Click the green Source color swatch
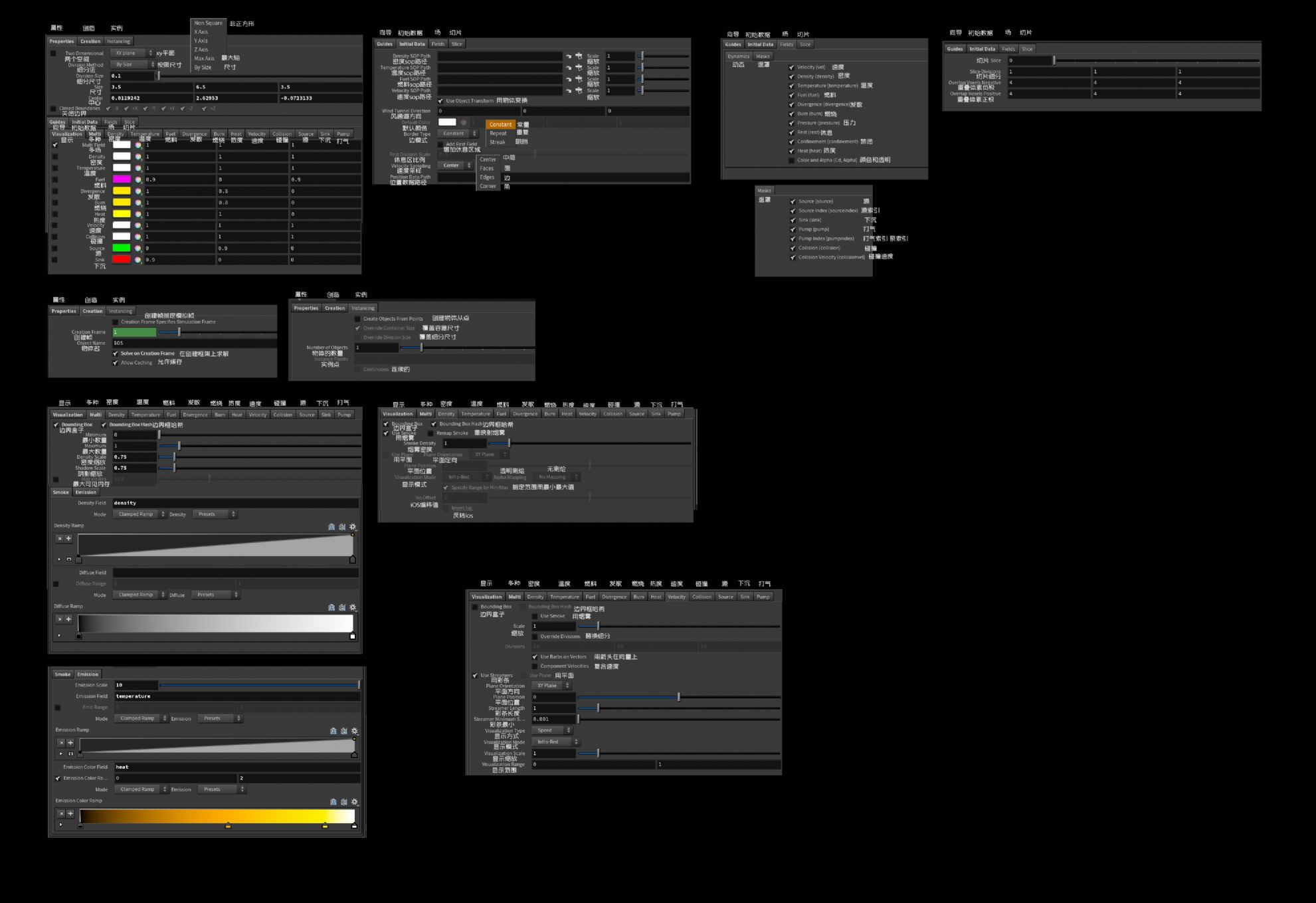 click(122, 248)
